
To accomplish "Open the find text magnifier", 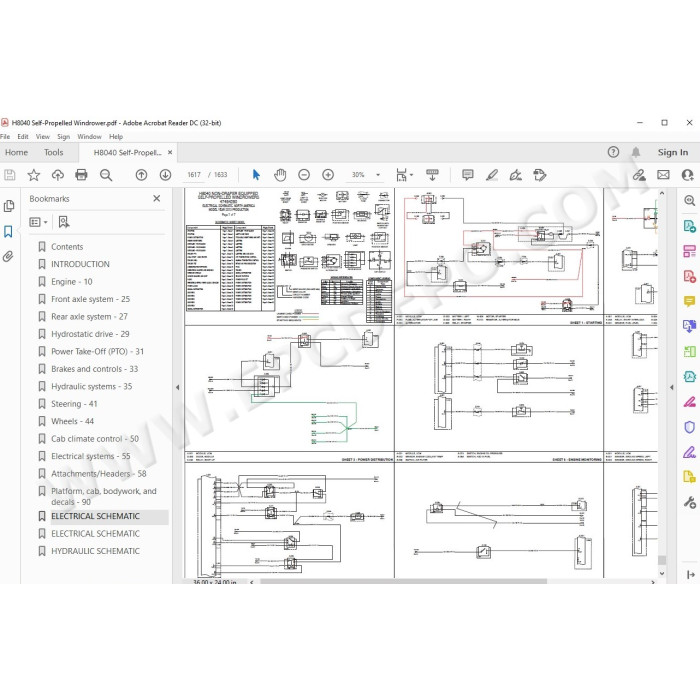I will click(106, 175).
